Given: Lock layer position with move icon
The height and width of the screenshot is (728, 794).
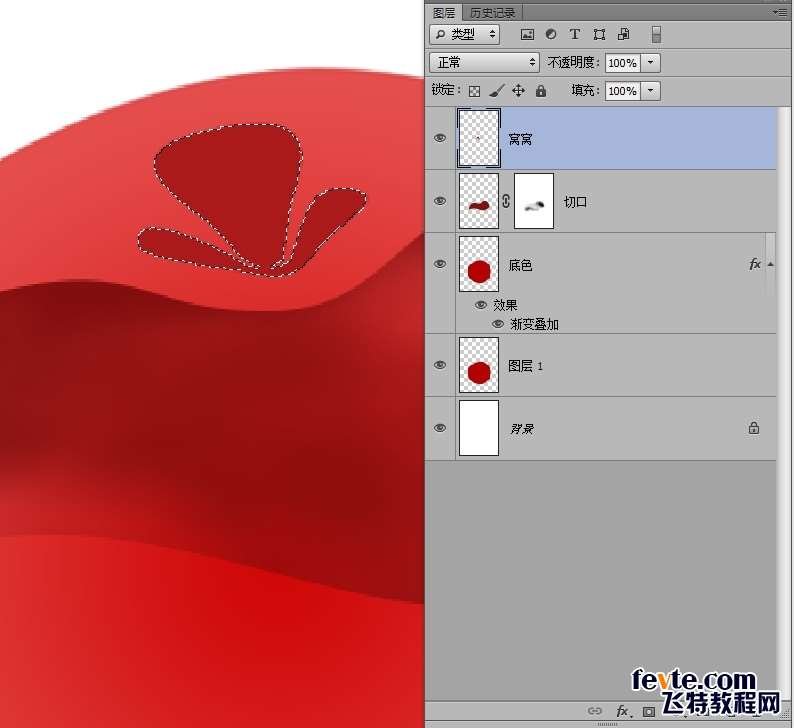Looking at the screenshot, I should click(x=518, y=91).
